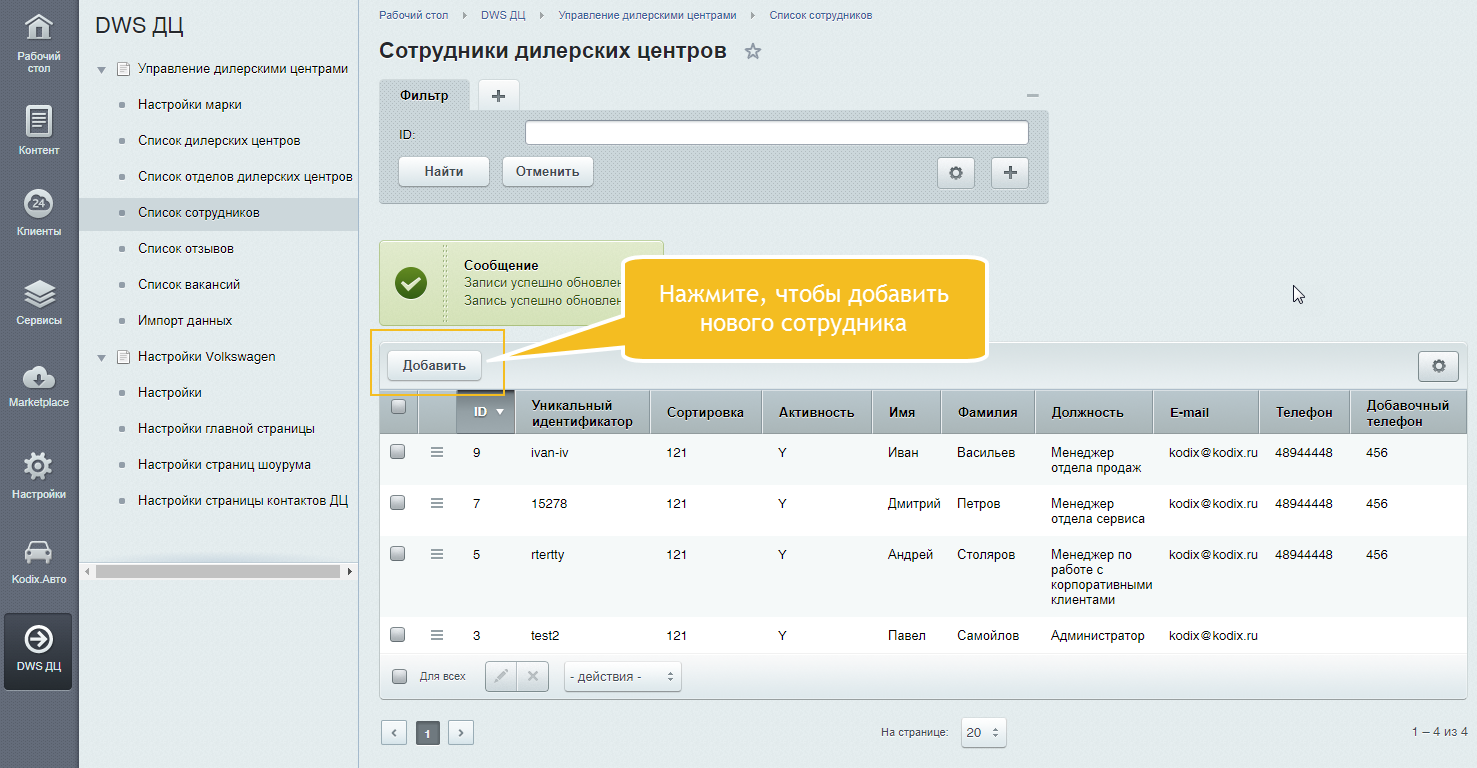Image resolution: width=1477 pixels, height=768 pixels.
Task: Click into the ID filter field
Action: pyautogui.click(x=777, y=133)
